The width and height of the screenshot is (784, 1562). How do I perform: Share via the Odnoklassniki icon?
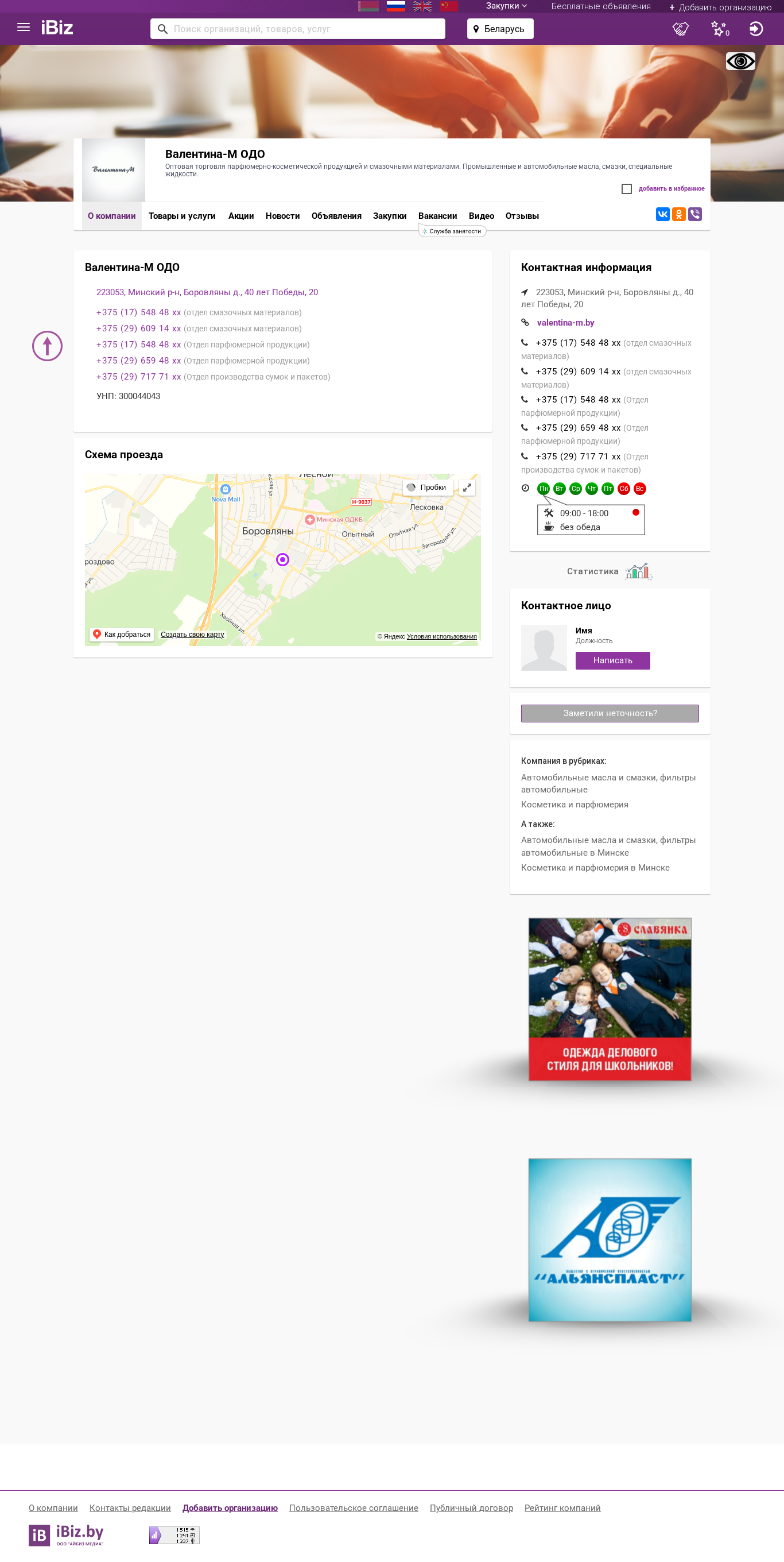678,215
